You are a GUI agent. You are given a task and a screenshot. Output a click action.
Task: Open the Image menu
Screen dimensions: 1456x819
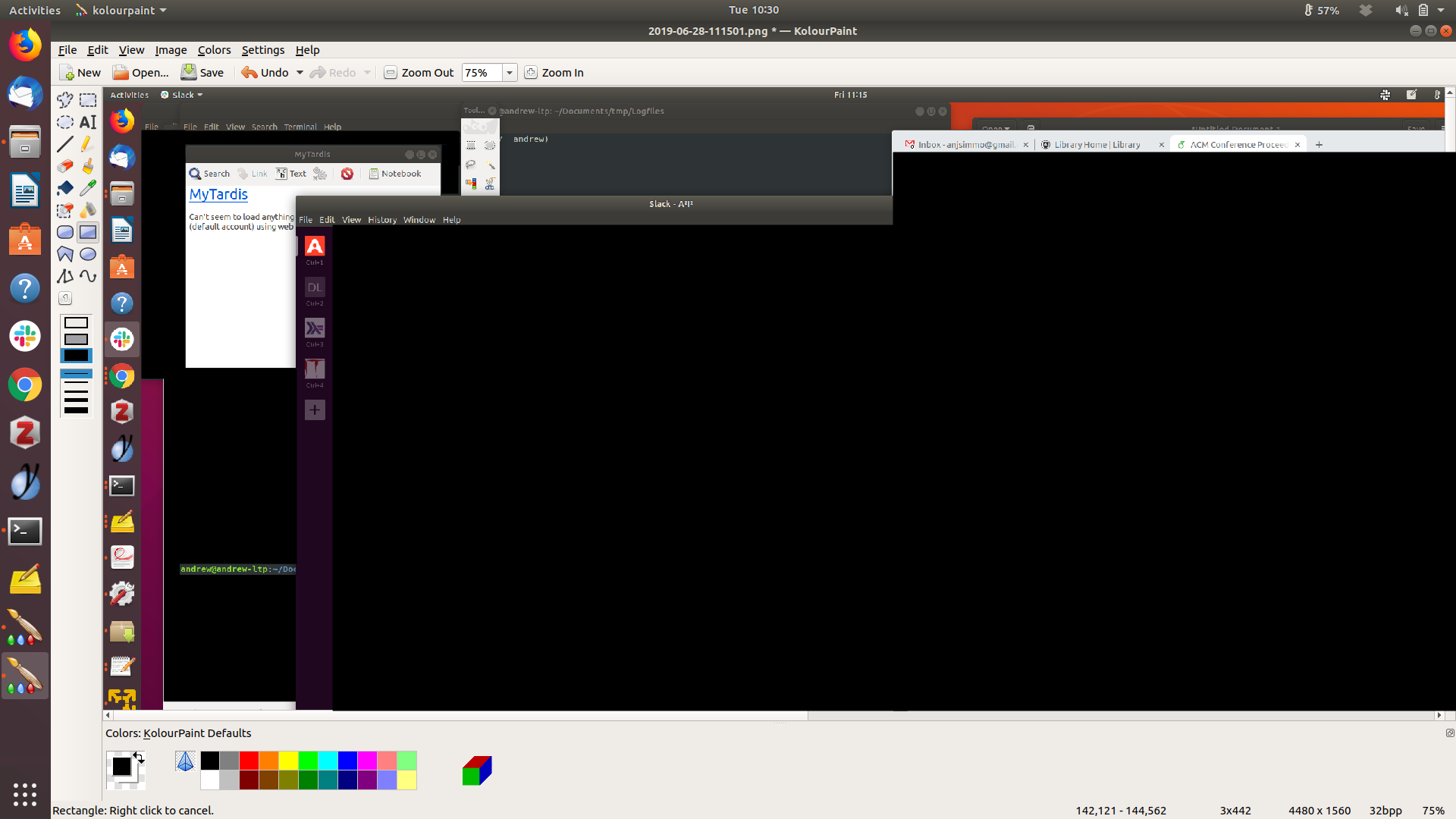[x=171, y=50]
